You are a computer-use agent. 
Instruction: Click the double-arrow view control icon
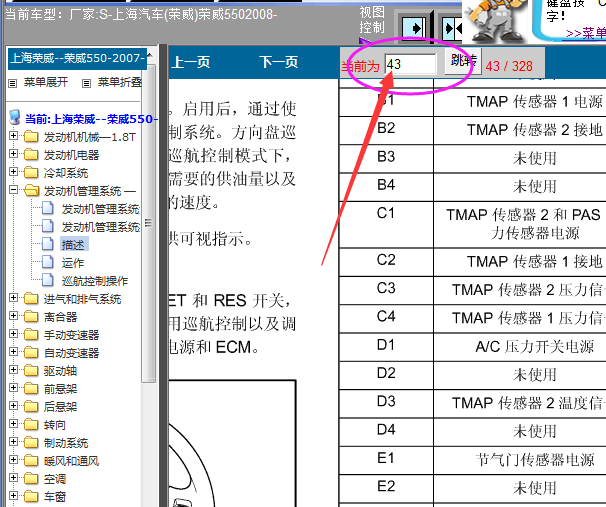tap(453, 28)
